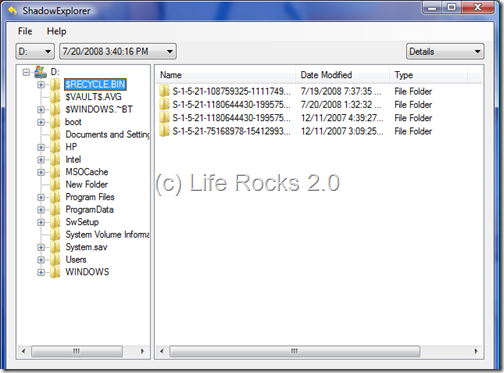Expand the Users tree node
The image size is (504, 373).
pos(41,260)
